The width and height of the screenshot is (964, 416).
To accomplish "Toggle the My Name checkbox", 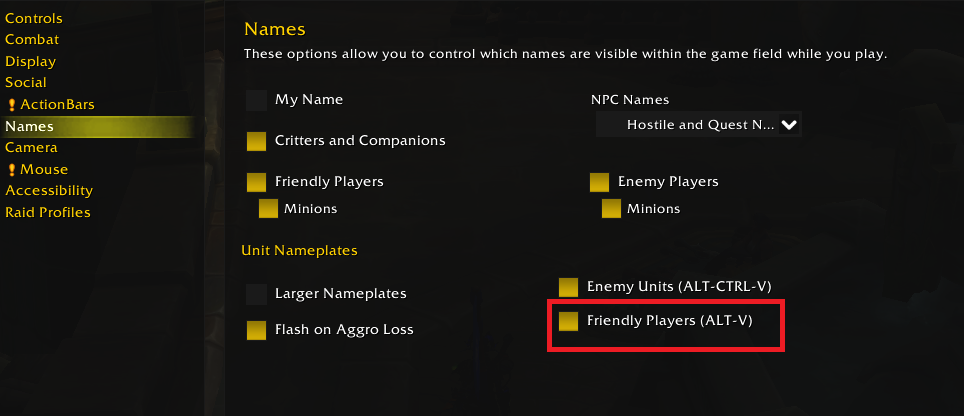I will tap(257, 100).
